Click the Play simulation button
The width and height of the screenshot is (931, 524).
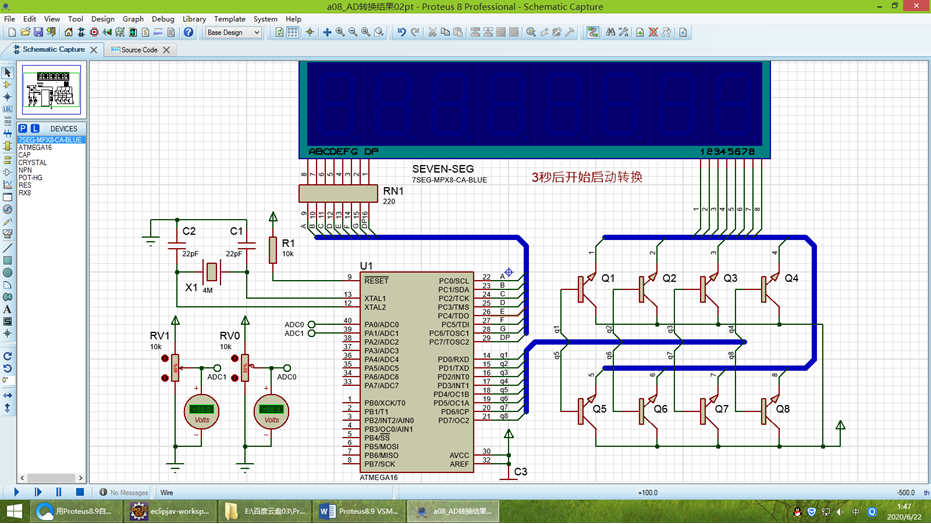tap(17, 492)
